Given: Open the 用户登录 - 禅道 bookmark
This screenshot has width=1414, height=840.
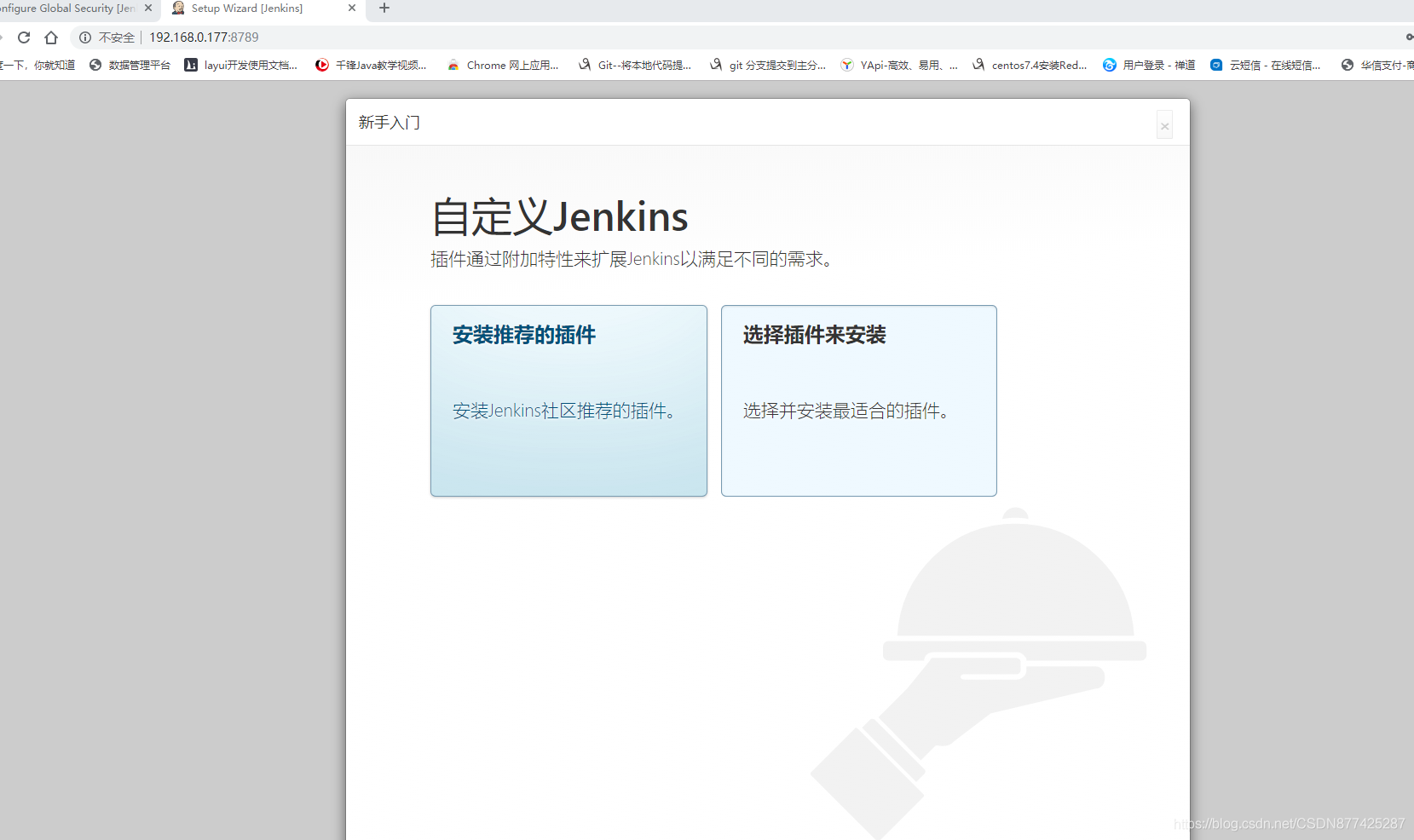Looking at the screenshot, I should click(1149, 66).
